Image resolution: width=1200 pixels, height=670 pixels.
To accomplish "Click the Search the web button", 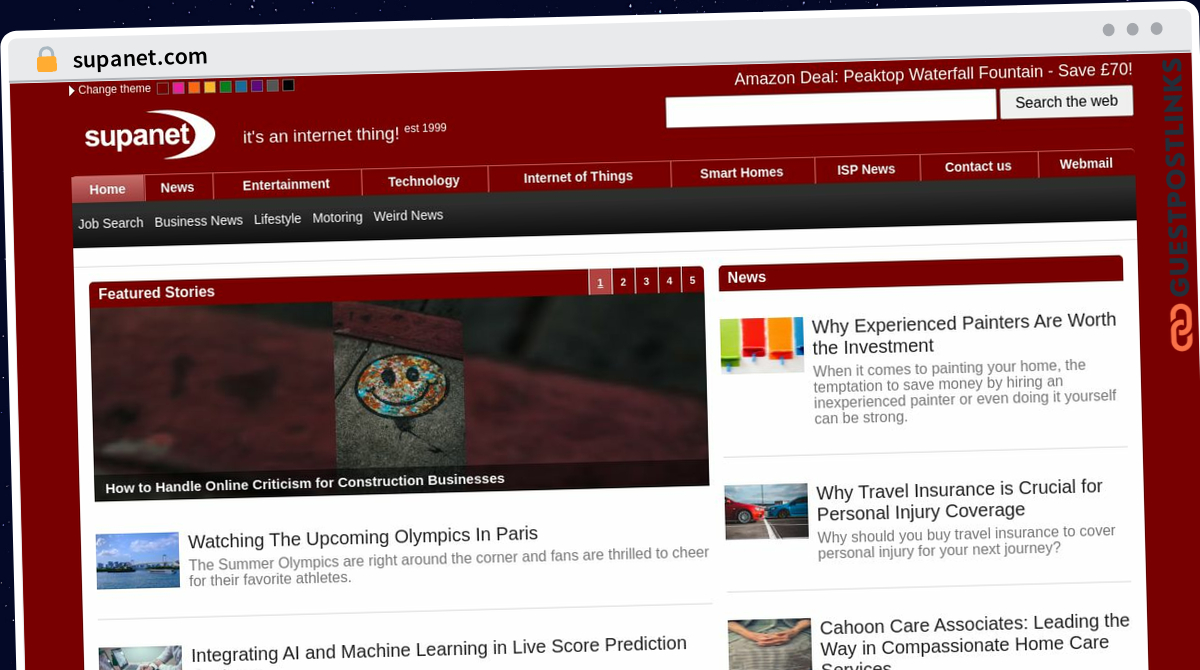I will coord(1066,102).
